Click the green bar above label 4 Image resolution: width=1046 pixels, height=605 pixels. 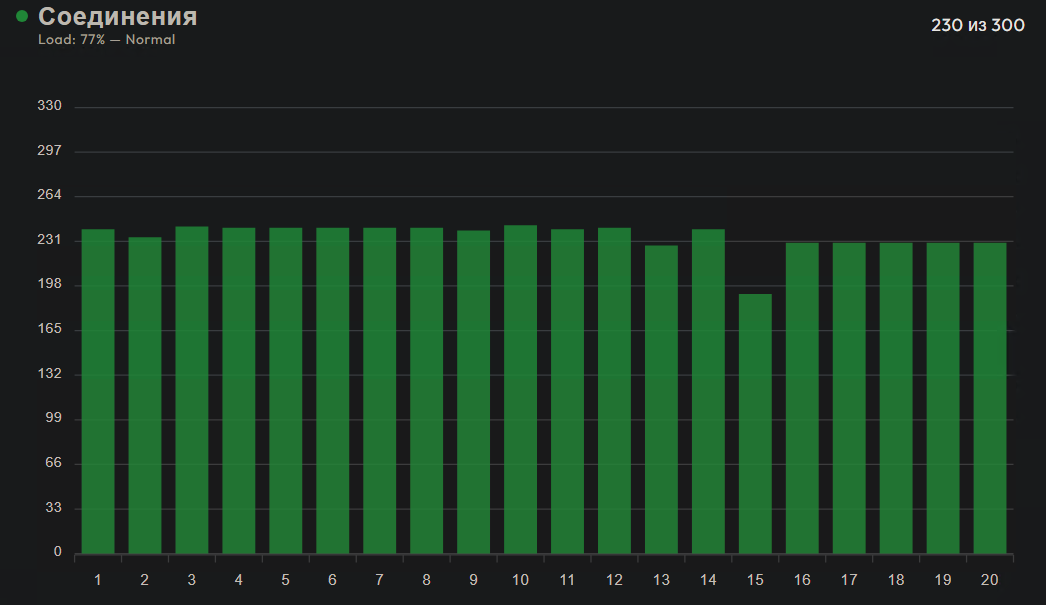[x=239, y=391]
